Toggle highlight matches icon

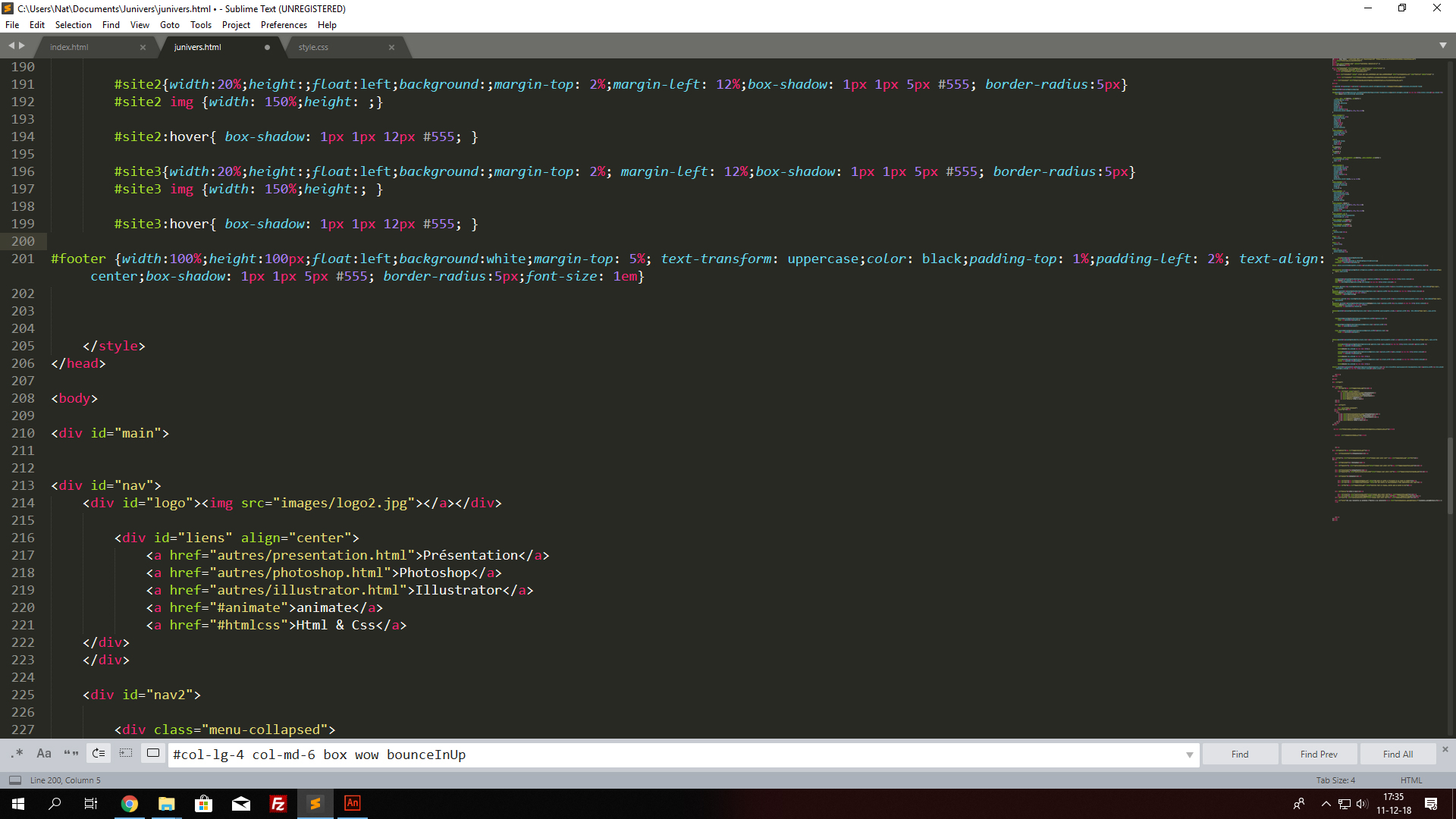click(153, 753)
